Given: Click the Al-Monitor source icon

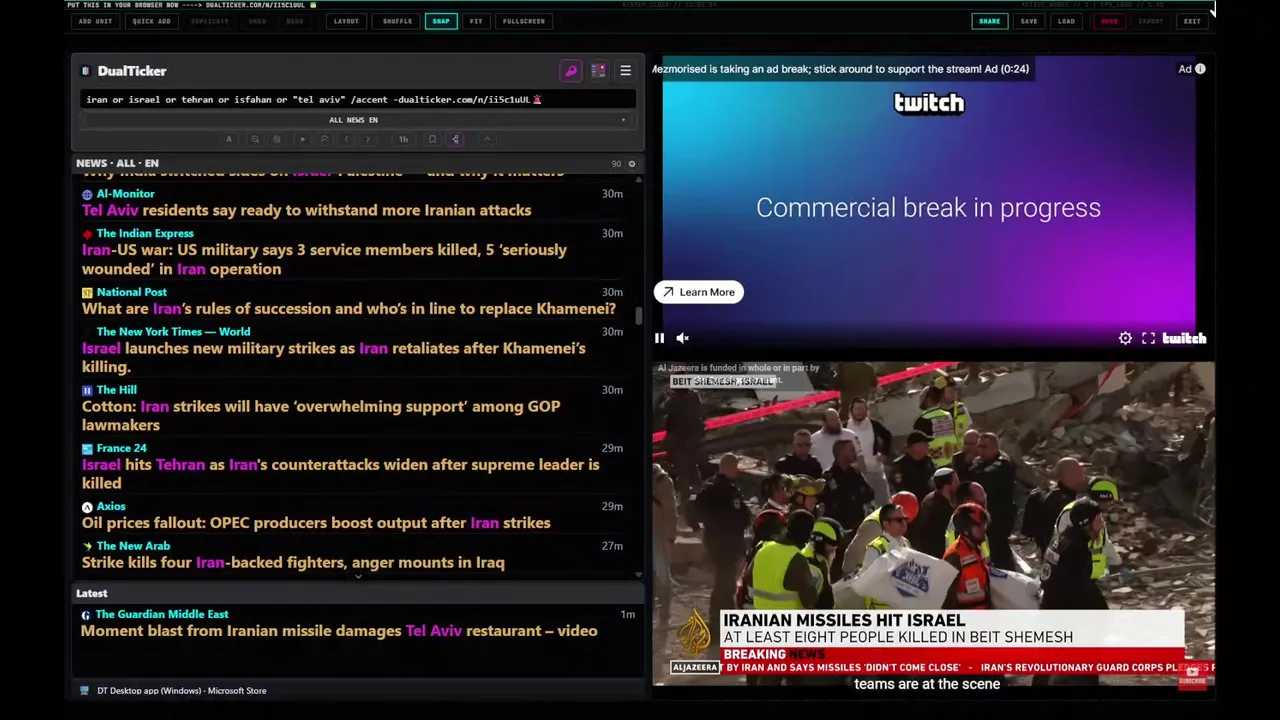Looking at the screenshot, I should (x=87, y=194).
